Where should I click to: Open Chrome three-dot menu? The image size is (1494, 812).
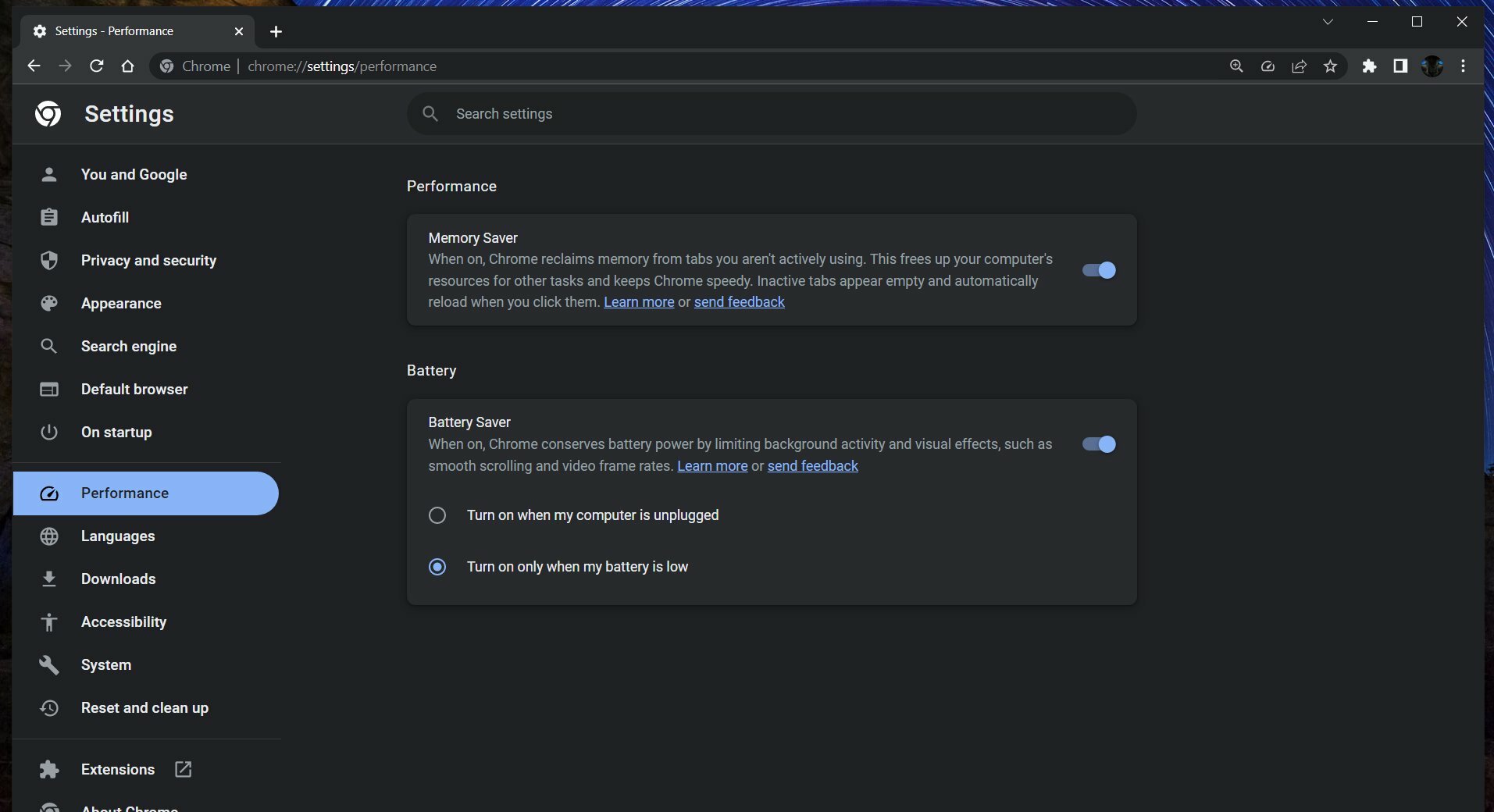1463,66
